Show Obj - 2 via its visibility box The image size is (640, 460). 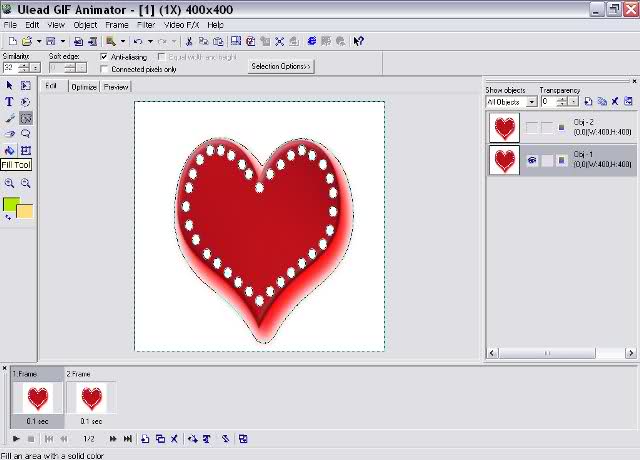532,128
